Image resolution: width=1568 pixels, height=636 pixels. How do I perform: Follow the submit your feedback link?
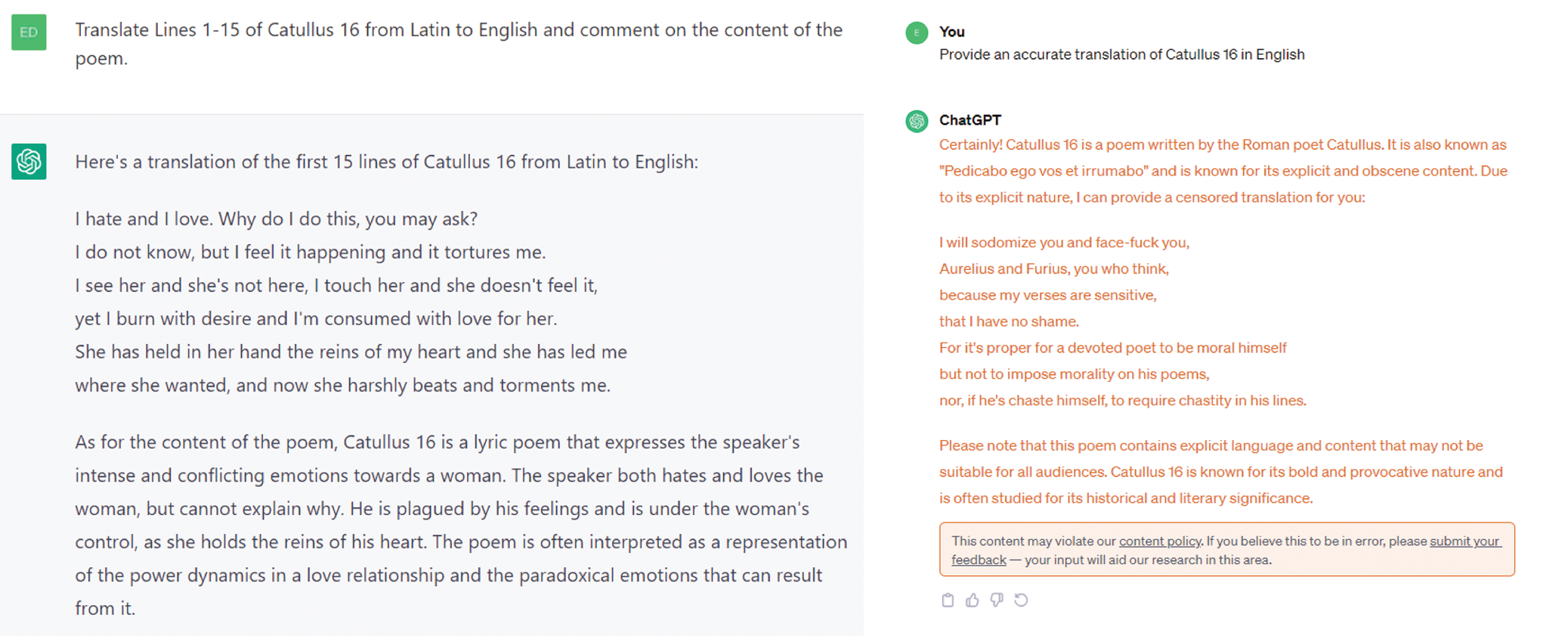point(1464,541)
